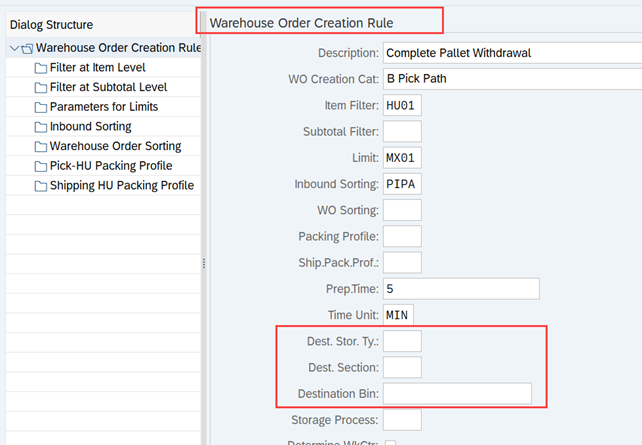Click the Time Unit field MIN
This screenshot has width=642, height=445.
tap(398, 315)
